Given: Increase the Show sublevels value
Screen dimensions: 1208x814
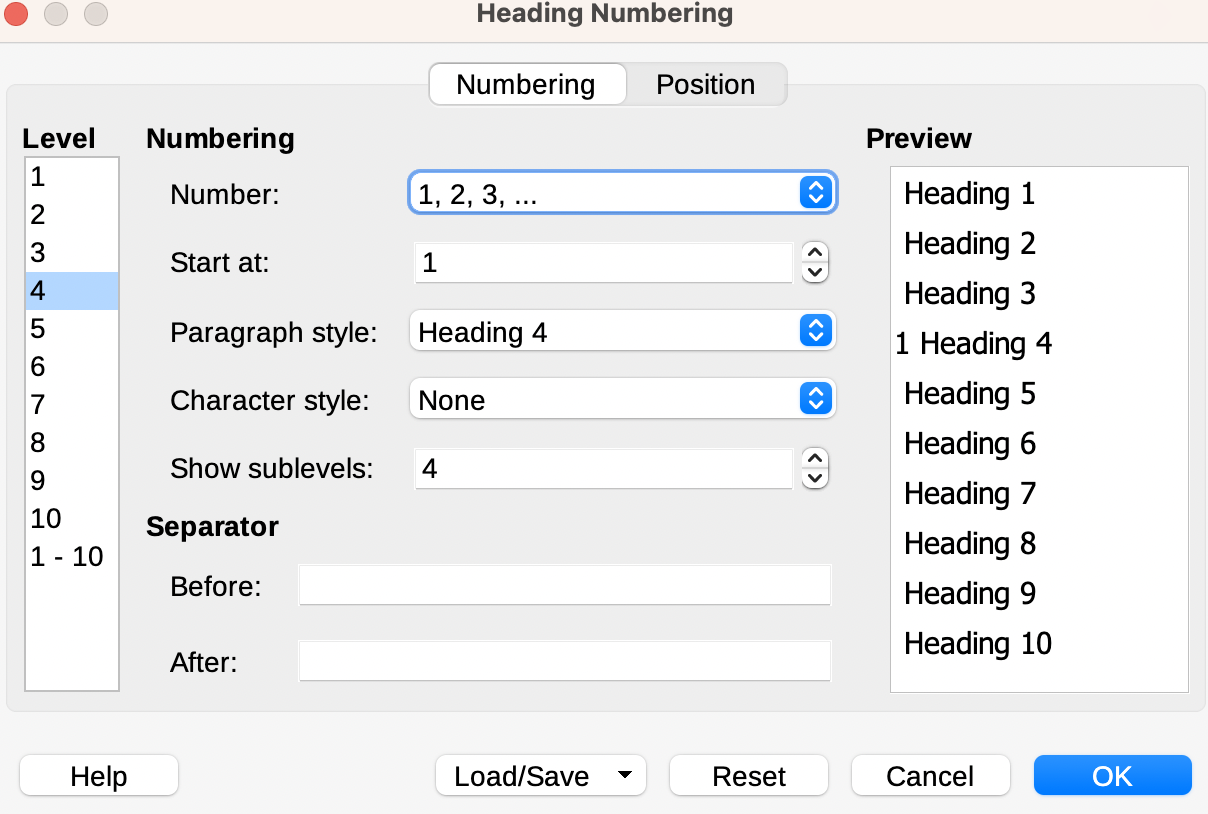Looking at the screenshot, I should point(816,459).
